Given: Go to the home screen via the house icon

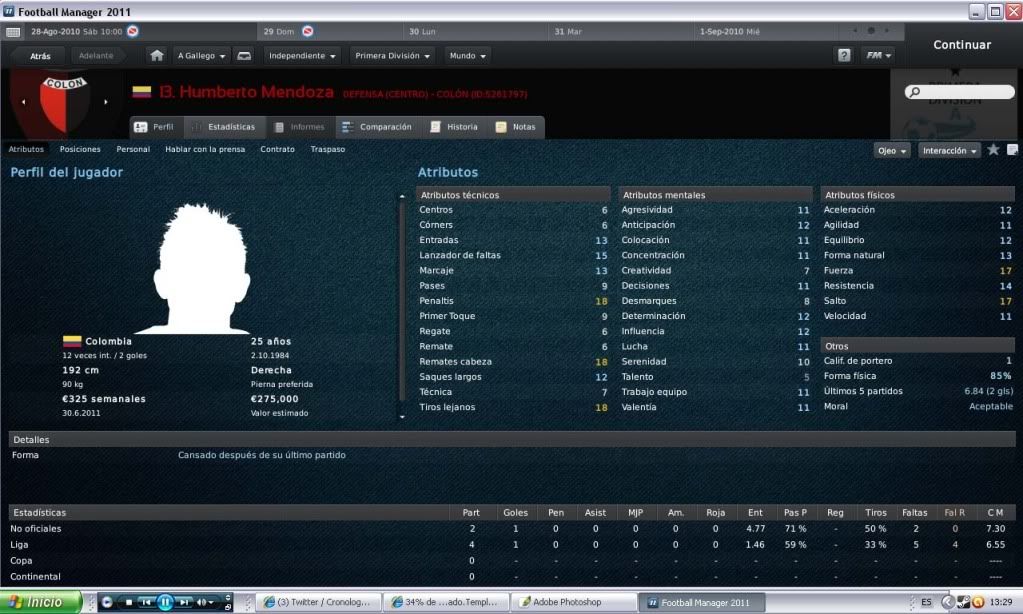Looking at the screenshot, I should click(157, 55).
